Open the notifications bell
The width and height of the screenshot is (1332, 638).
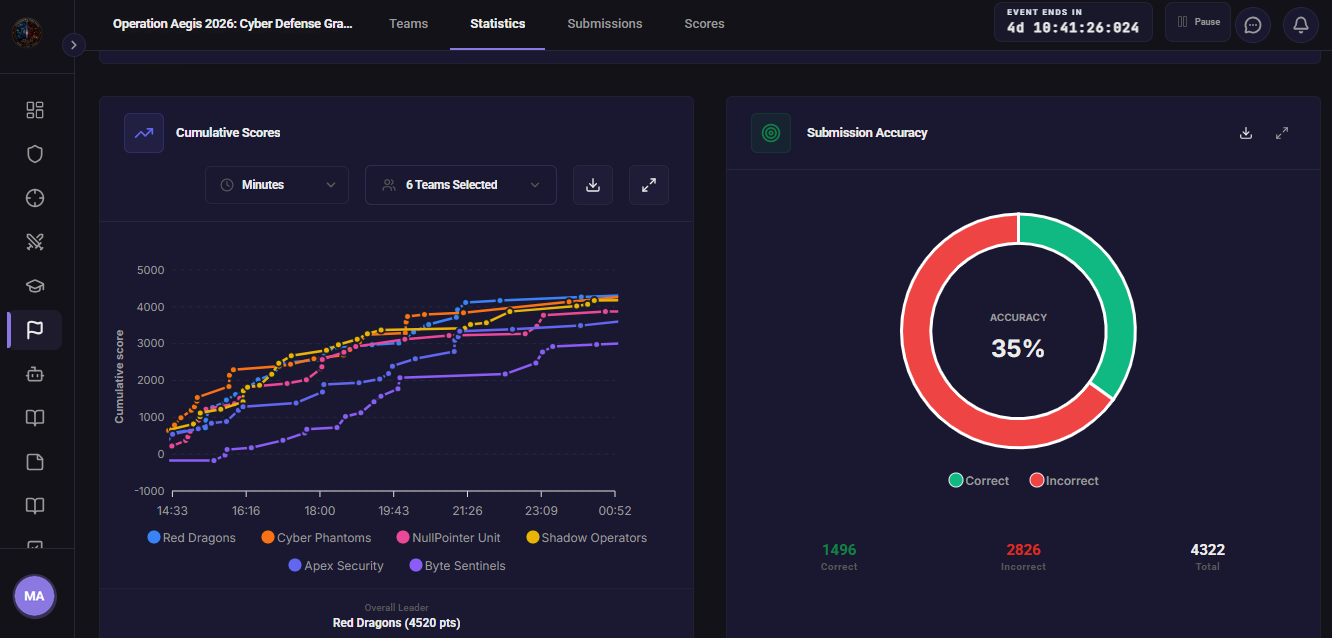pyautogui.click(x=1301, y=25)
